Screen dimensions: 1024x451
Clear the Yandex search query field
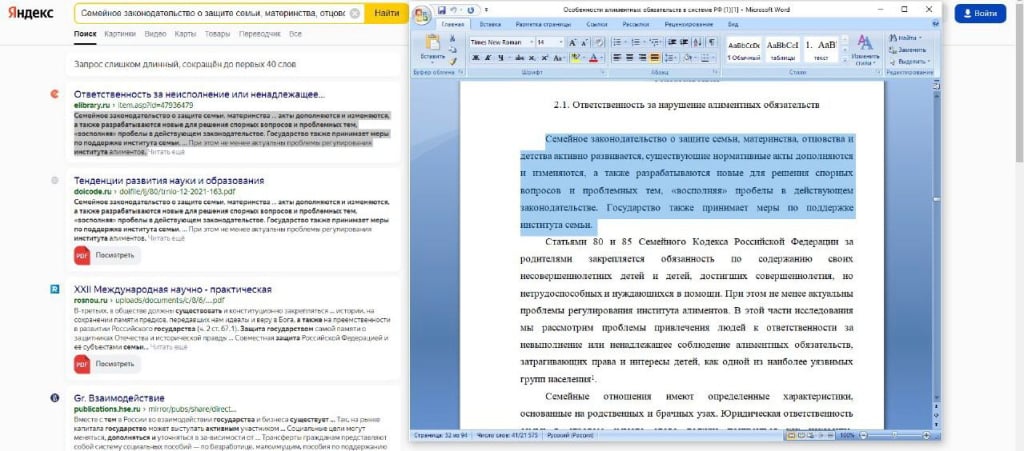[x=355, y=13]
